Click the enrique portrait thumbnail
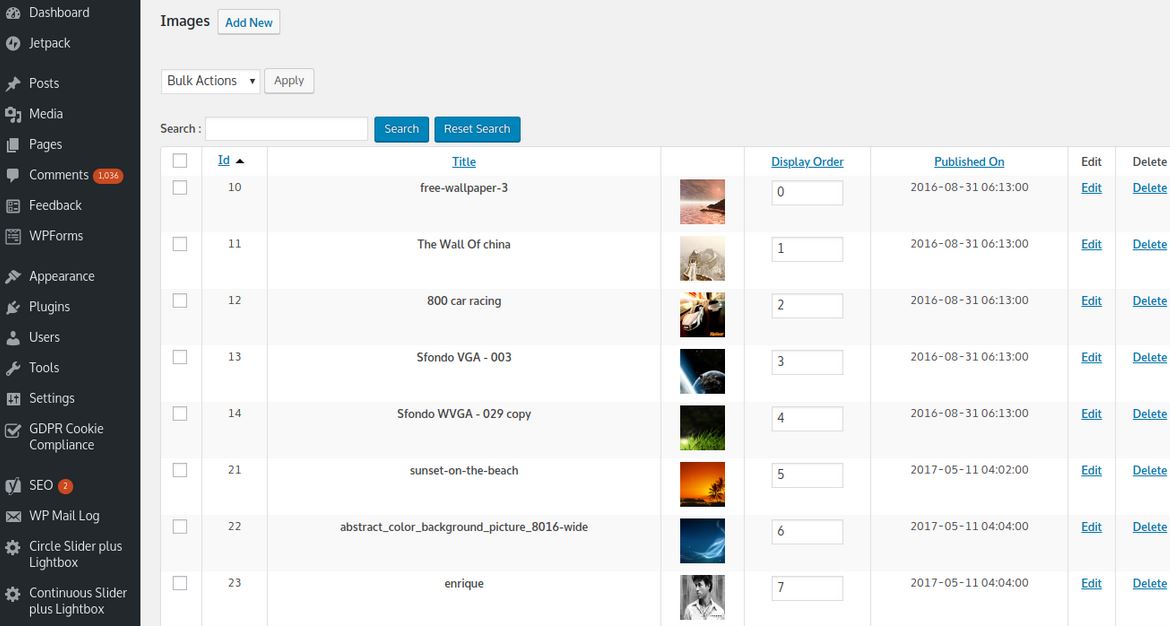1170x626 pixels. click(702, 597)
